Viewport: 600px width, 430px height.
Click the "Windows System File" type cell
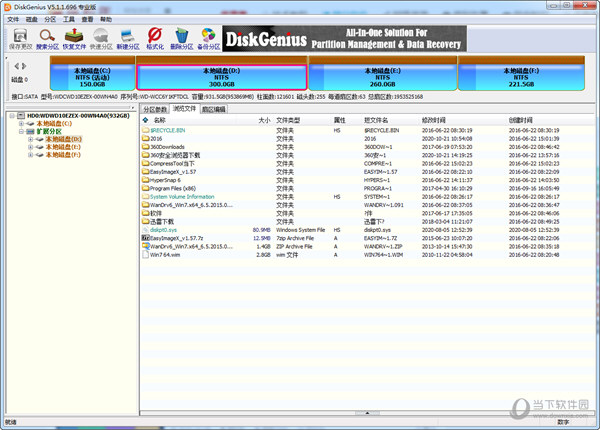tap(300, 230)
